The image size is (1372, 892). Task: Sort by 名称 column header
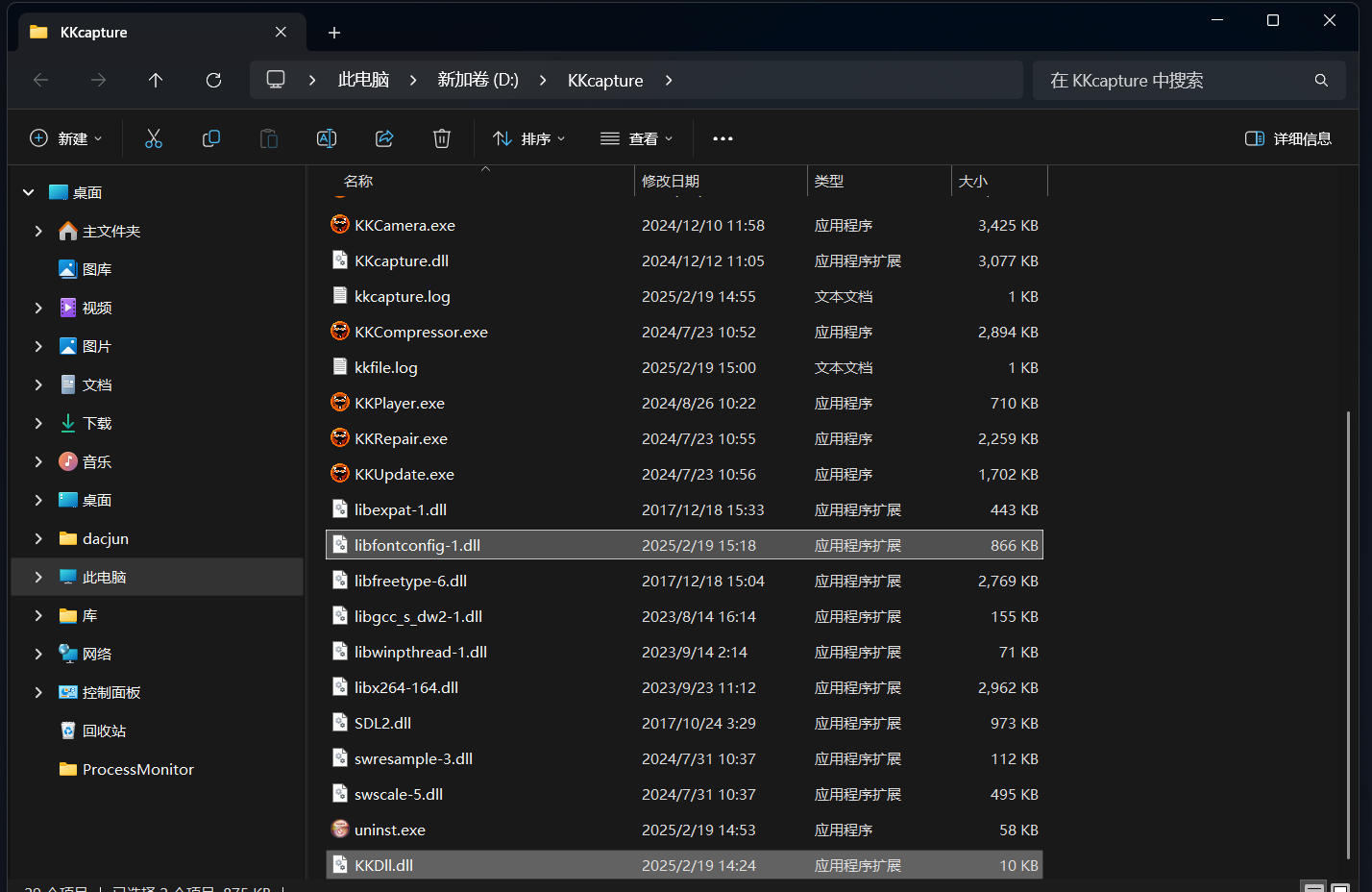pyautogui.click(x=480, y=181)
